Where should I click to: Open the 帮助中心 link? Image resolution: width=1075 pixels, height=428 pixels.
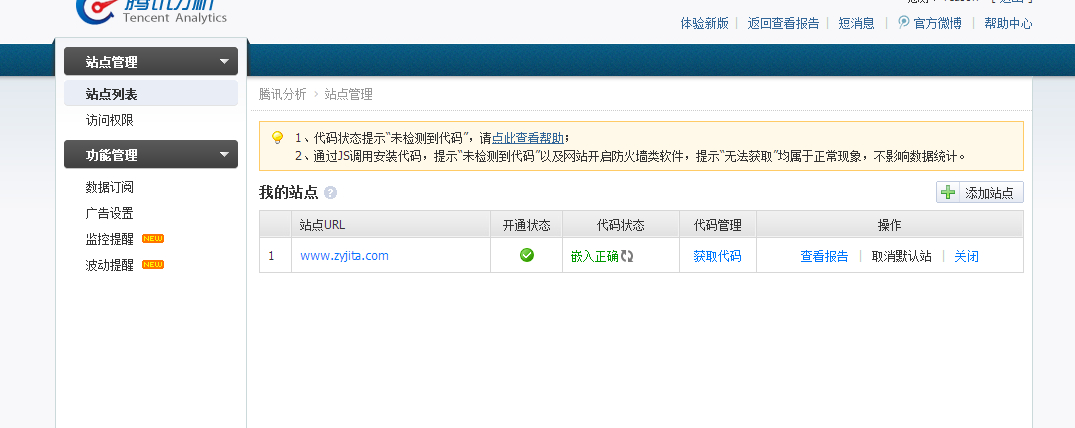pos(1008,23)
